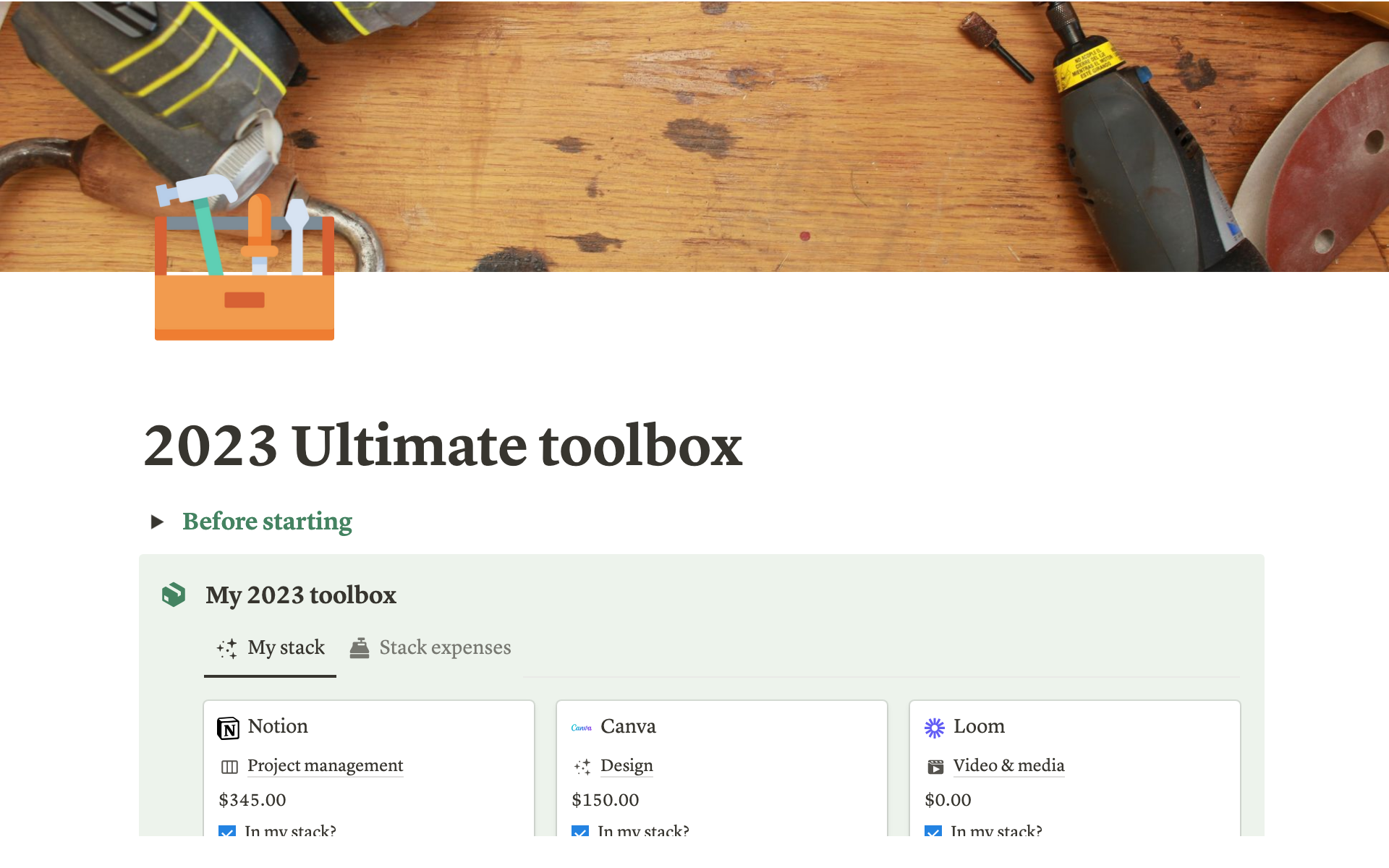The height and width of the screenshot is (868, 1389).
Task: Open the Design category link
Action: pyautogui.click(x=626, y=765)
